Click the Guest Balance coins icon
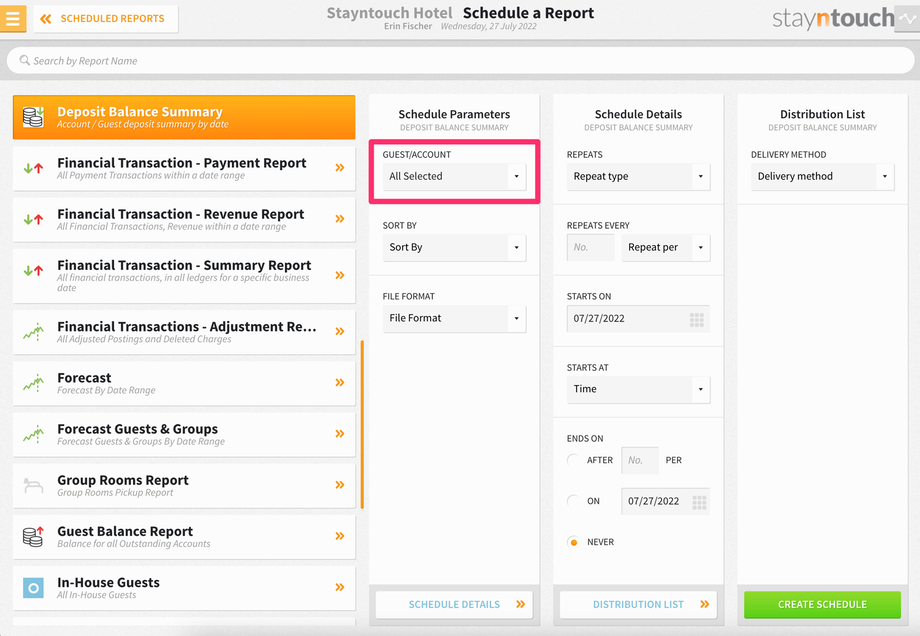The image size is (920, 636). click(33, 536)
